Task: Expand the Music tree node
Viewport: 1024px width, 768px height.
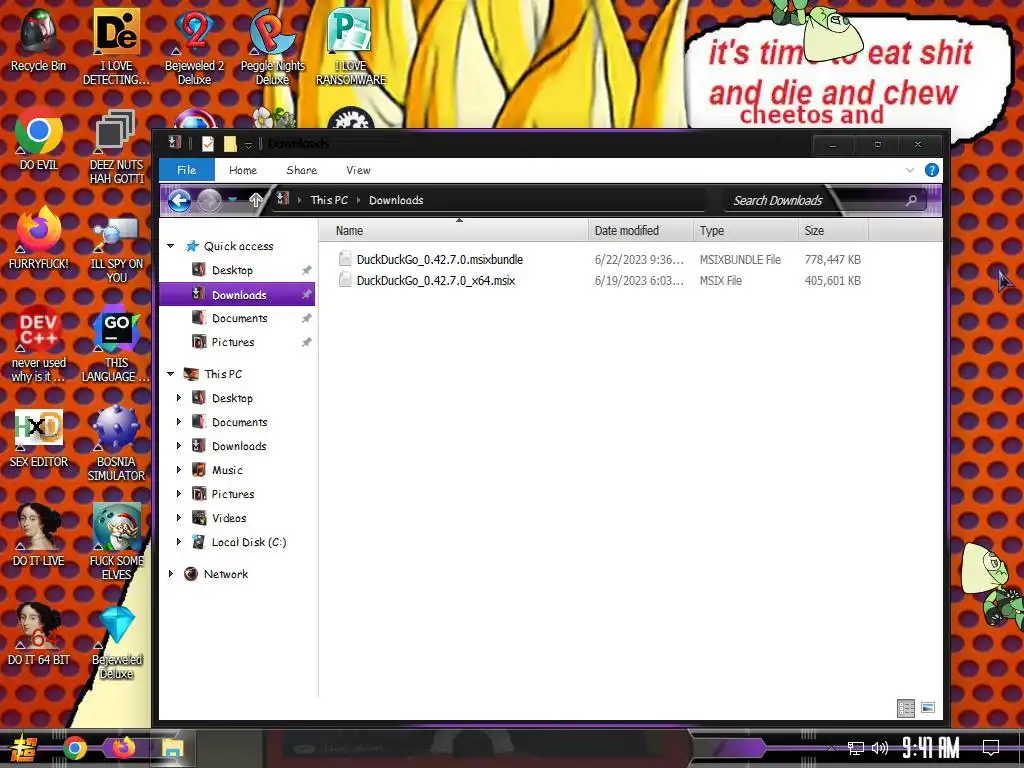Action: [179, 470]
